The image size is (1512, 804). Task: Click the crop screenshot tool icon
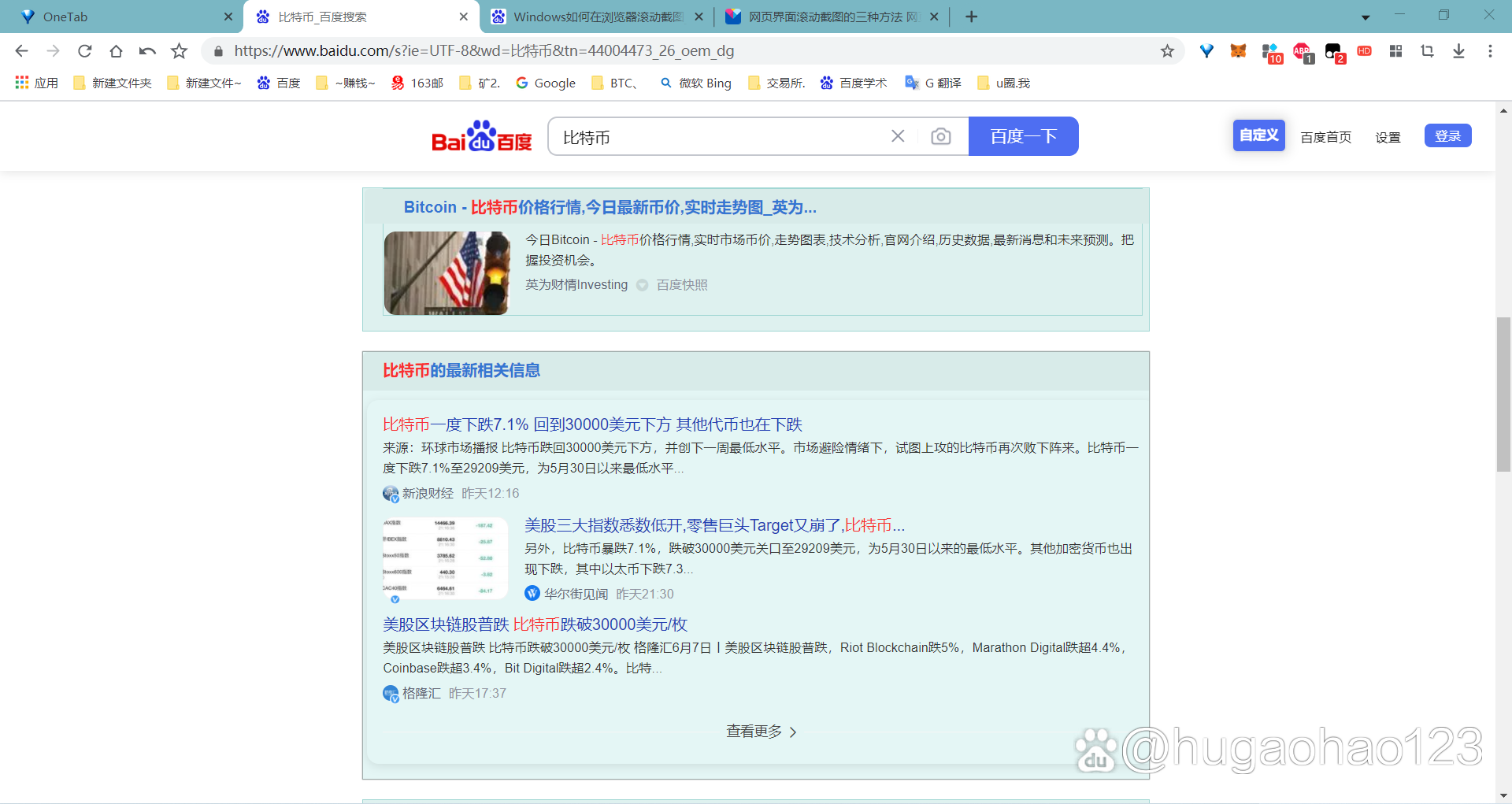pos(1427,51)
